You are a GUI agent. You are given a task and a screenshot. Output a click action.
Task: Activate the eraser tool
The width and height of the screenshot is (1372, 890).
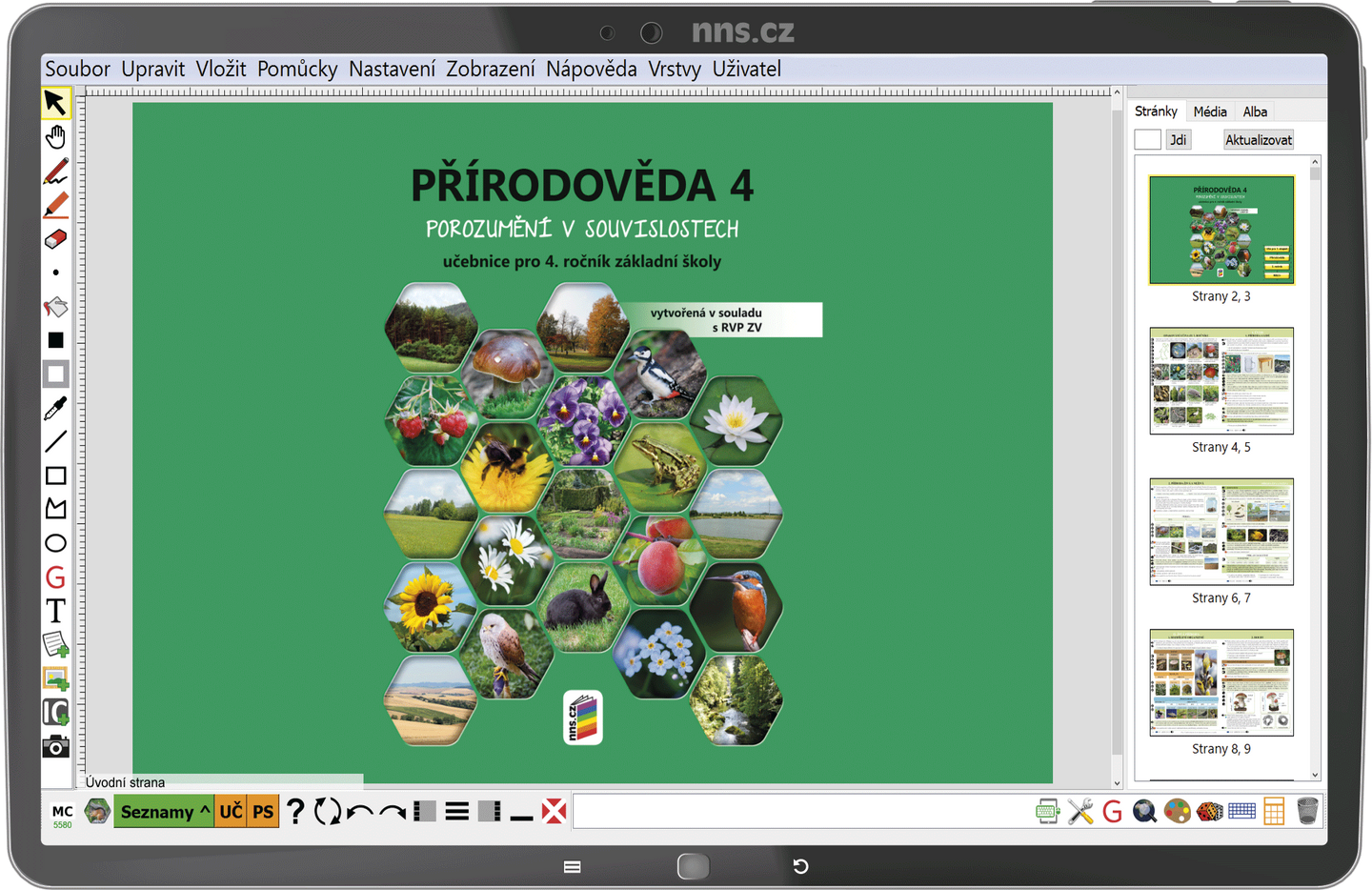point(55,239)
